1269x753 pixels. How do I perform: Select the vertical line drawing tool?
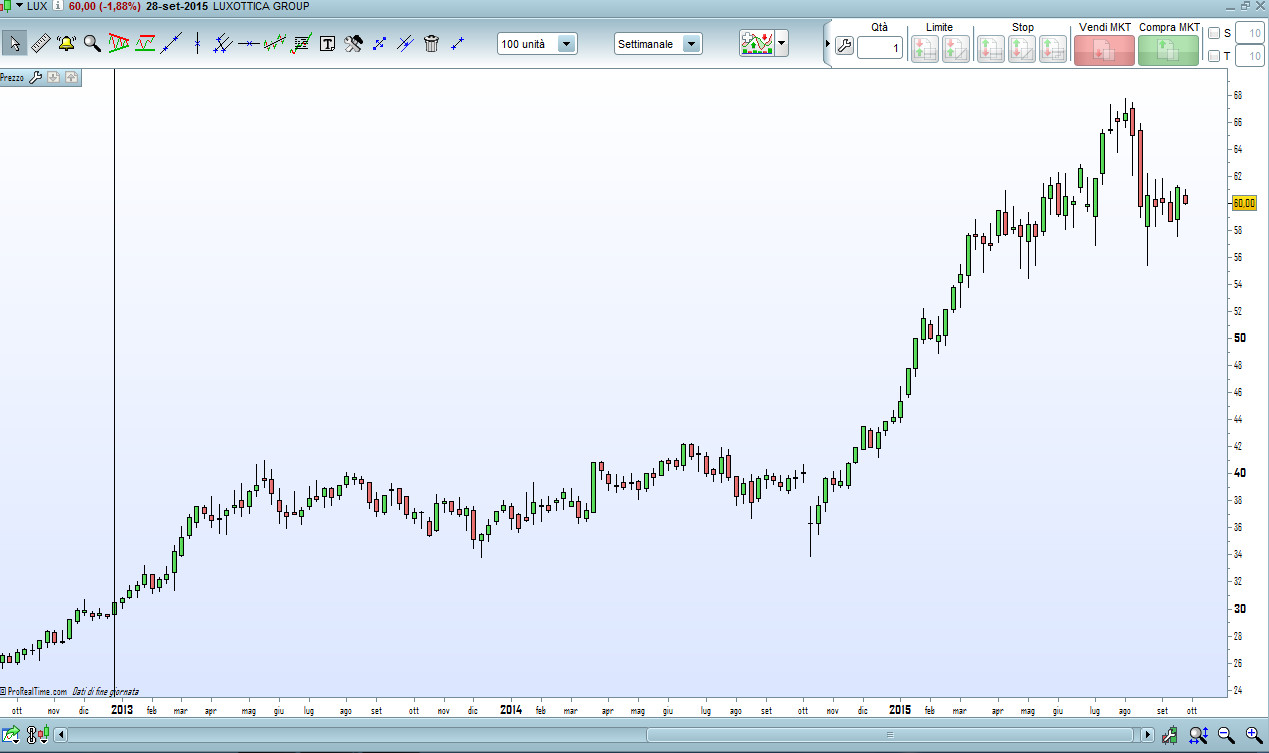coord(197,43)
